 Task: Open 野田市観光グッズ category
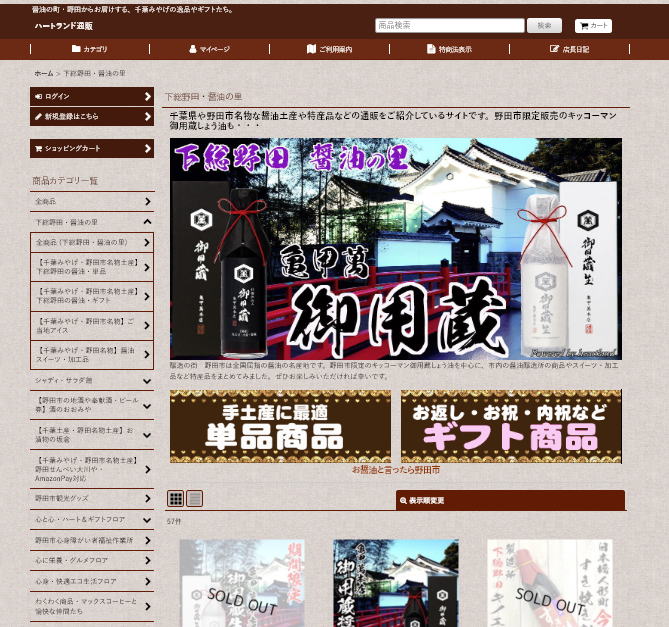coord(92,498)
